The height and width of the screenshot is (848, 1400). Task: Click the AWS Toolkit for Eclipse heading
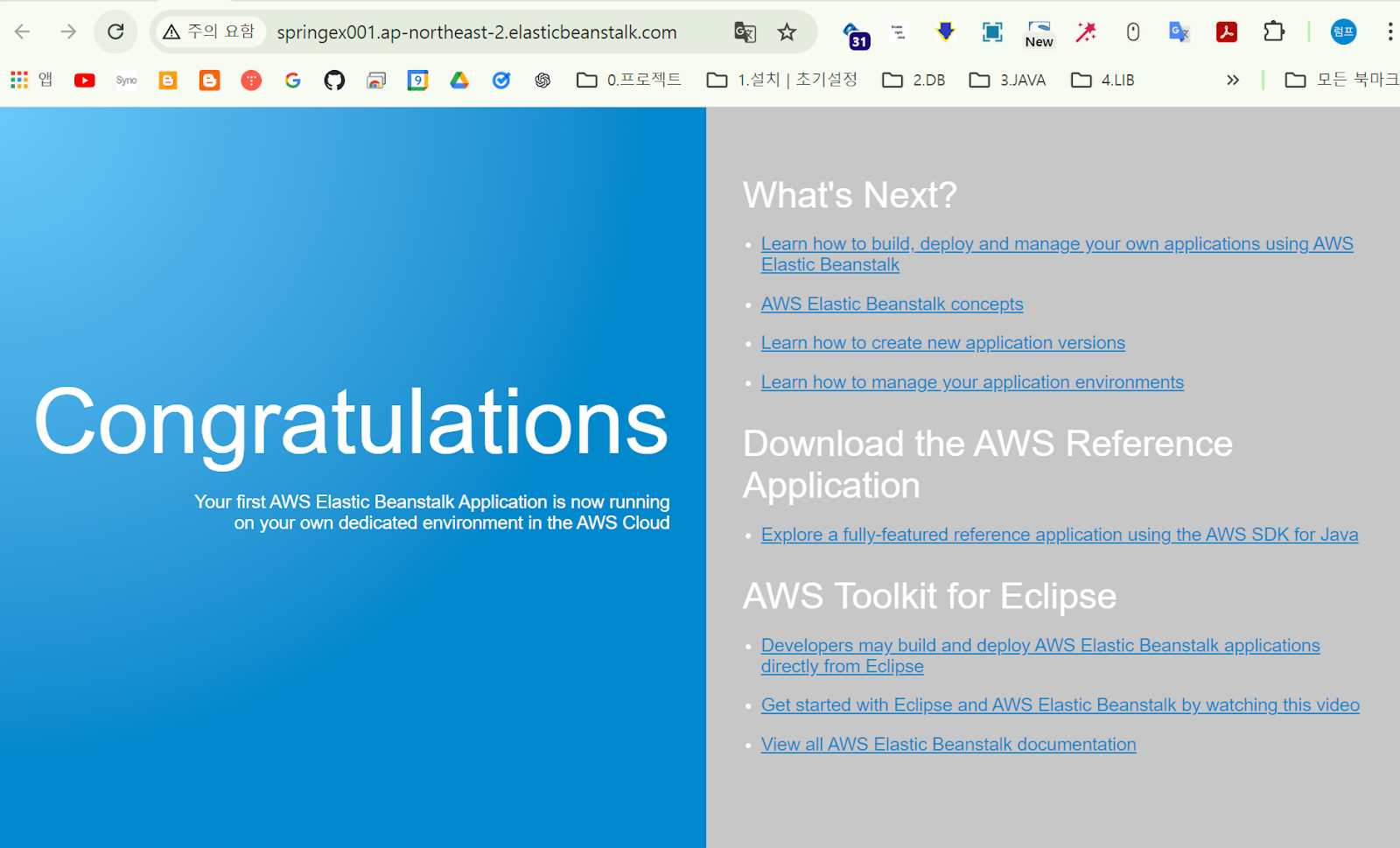(x=929, y=597)
